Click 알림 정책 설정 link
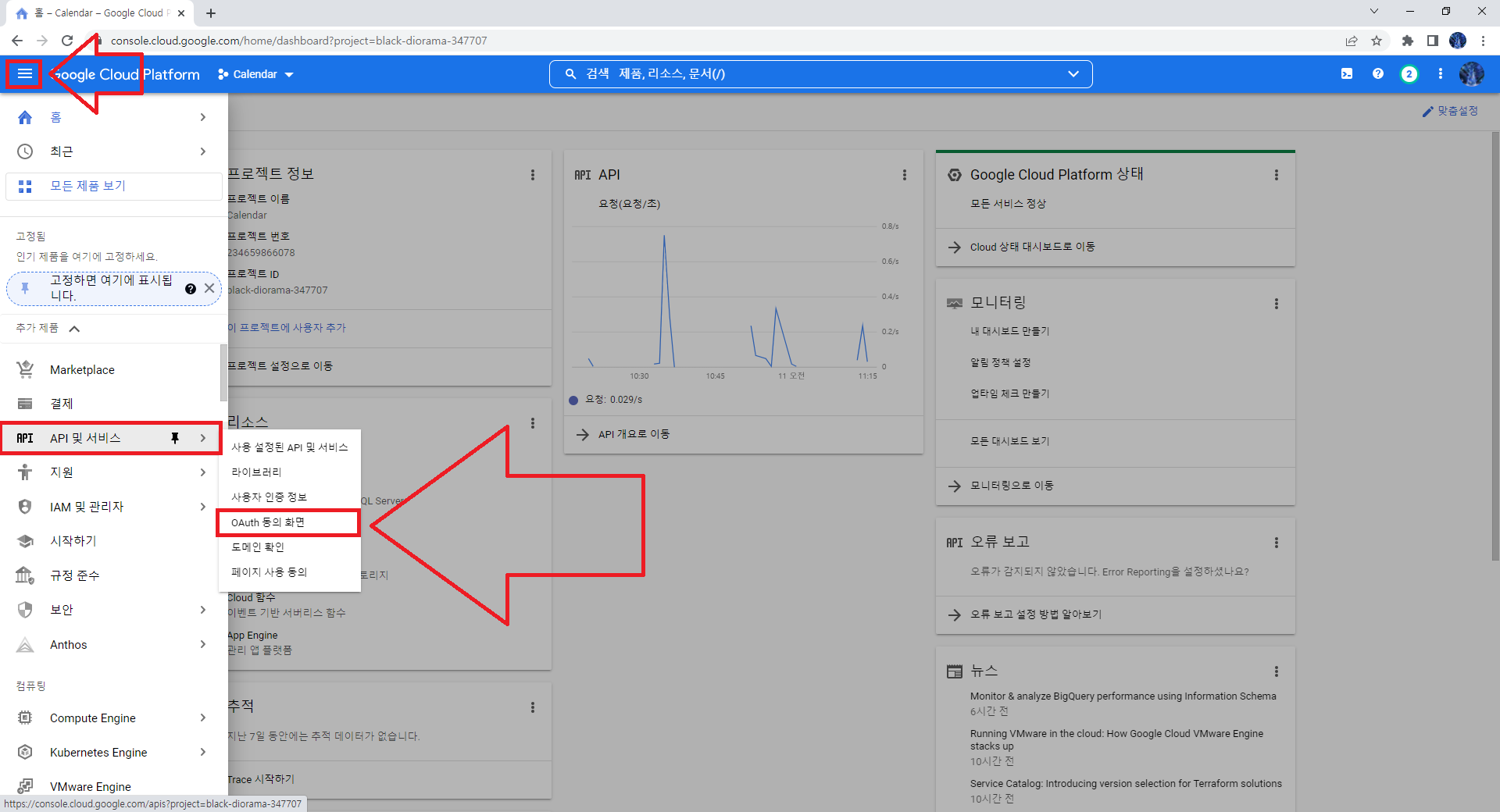 1000,363
